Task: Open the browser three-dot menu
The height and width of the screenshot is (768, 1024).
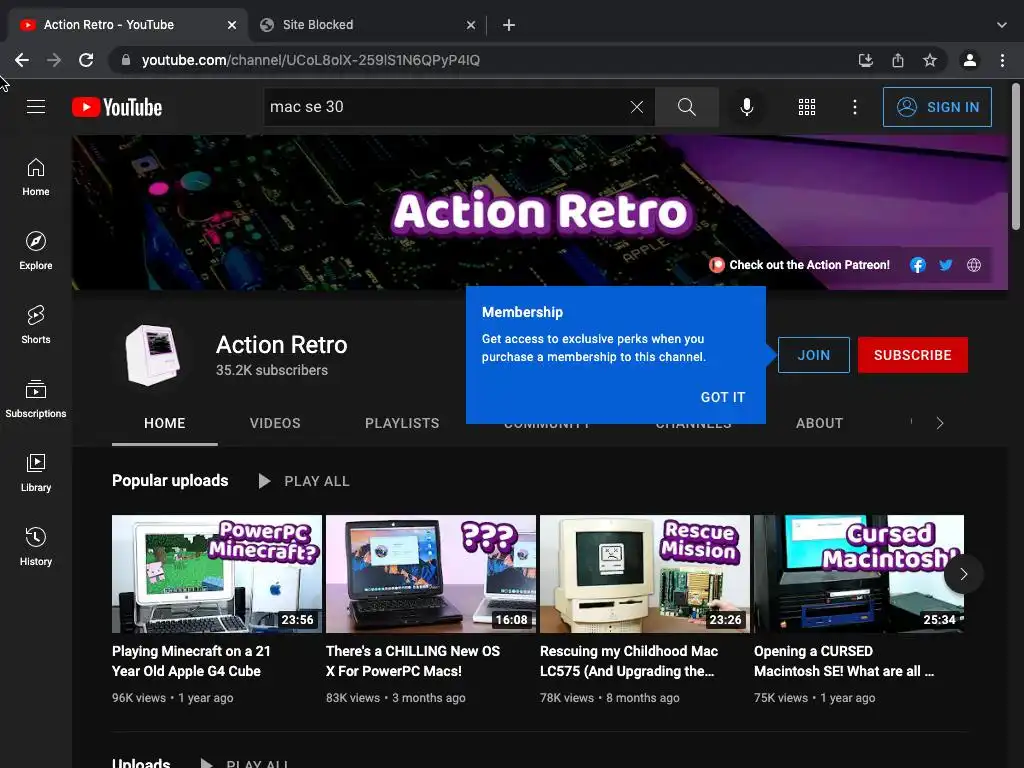Action: point(1002,60)
